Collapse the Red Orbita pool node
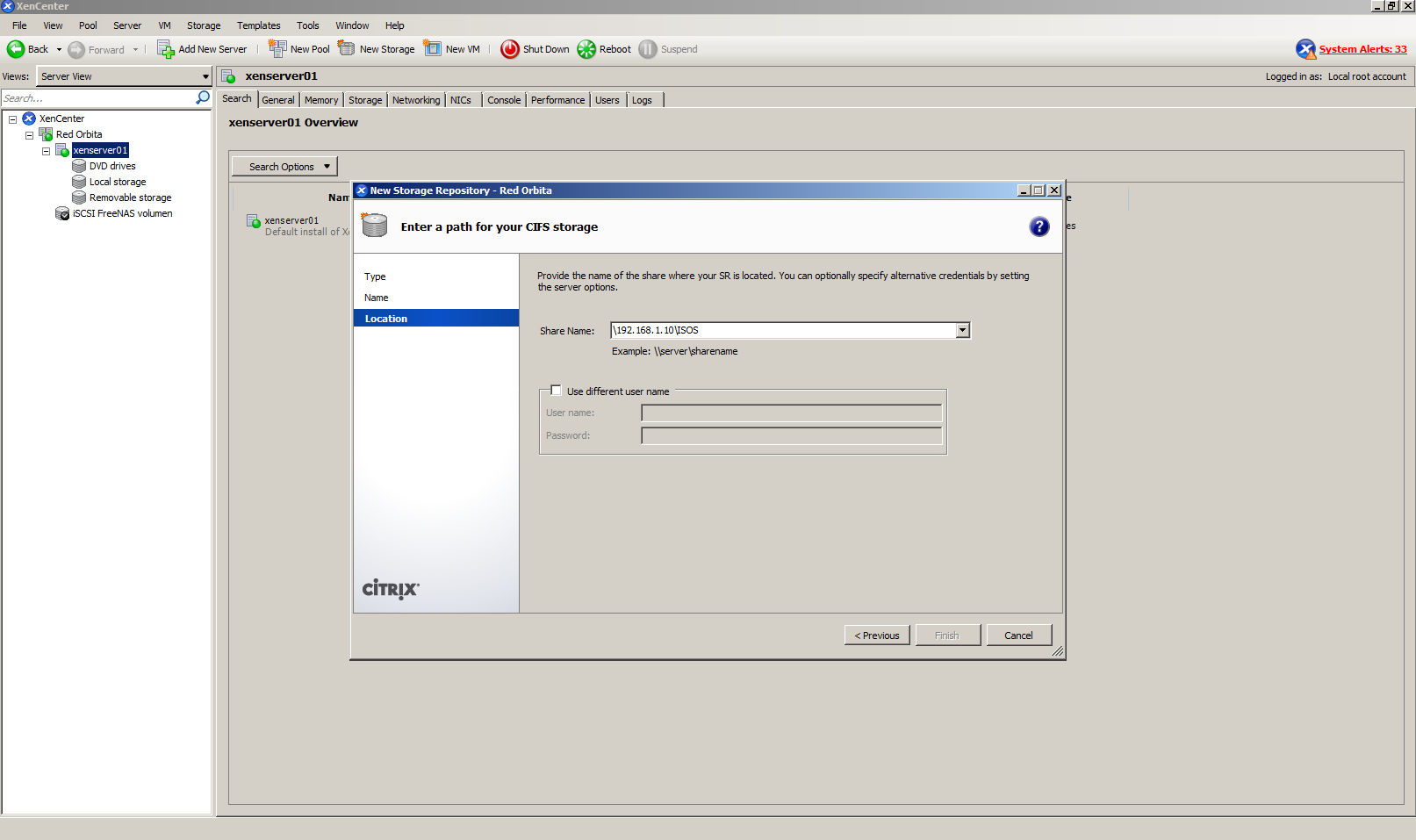The height and width of the screenshot is (840, 1416). (29, 135)
